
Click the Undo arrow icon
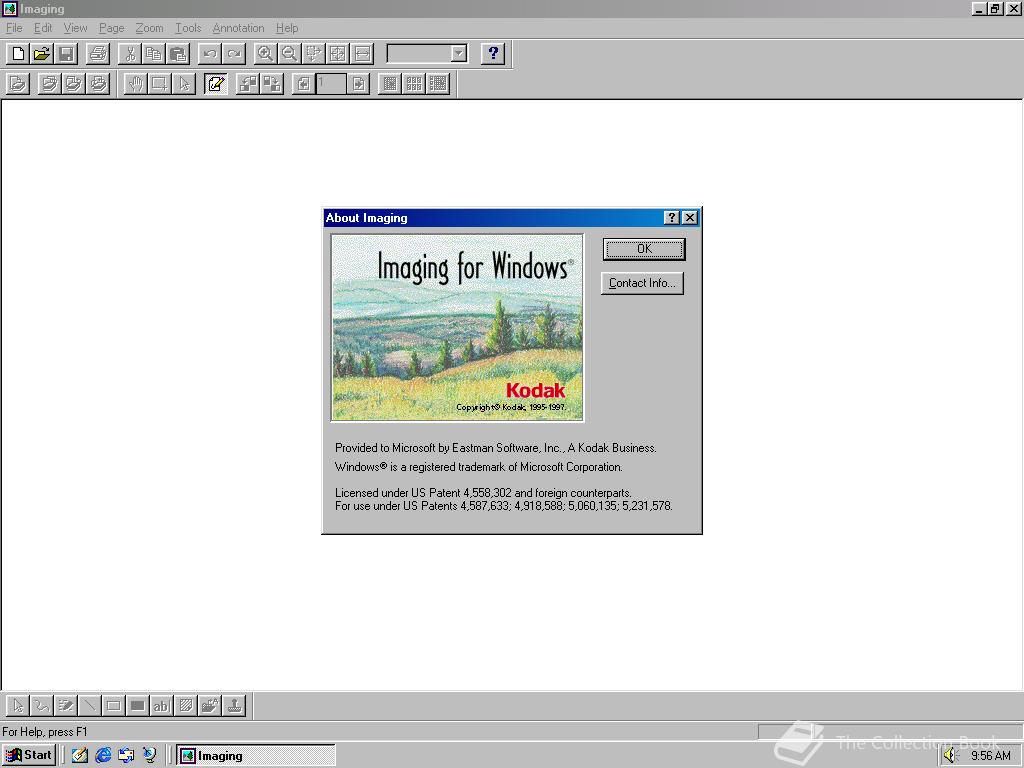210,54
